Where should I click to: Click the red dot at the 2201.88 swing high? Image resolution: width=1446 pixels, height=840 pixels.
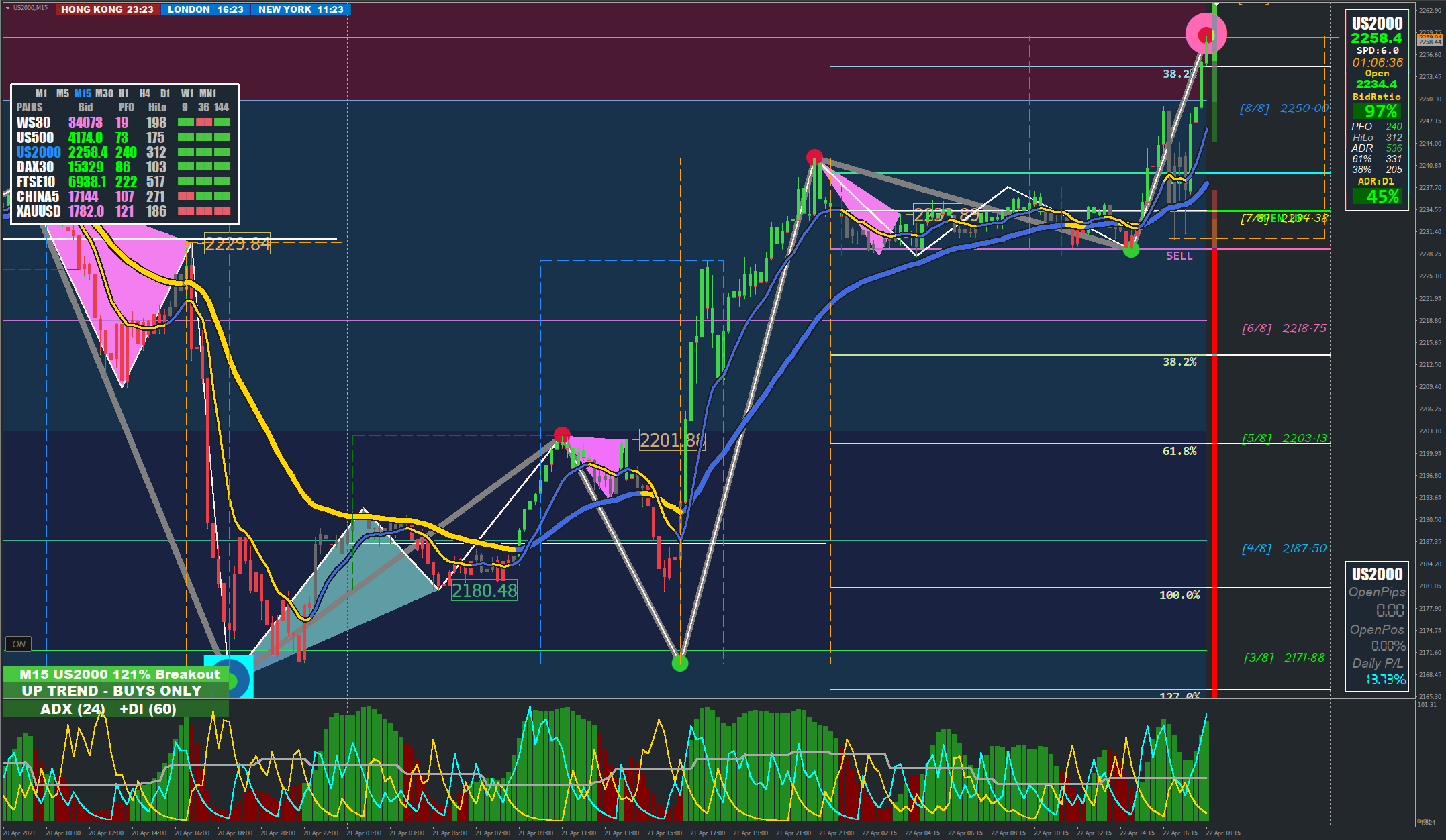click(562, 435)
